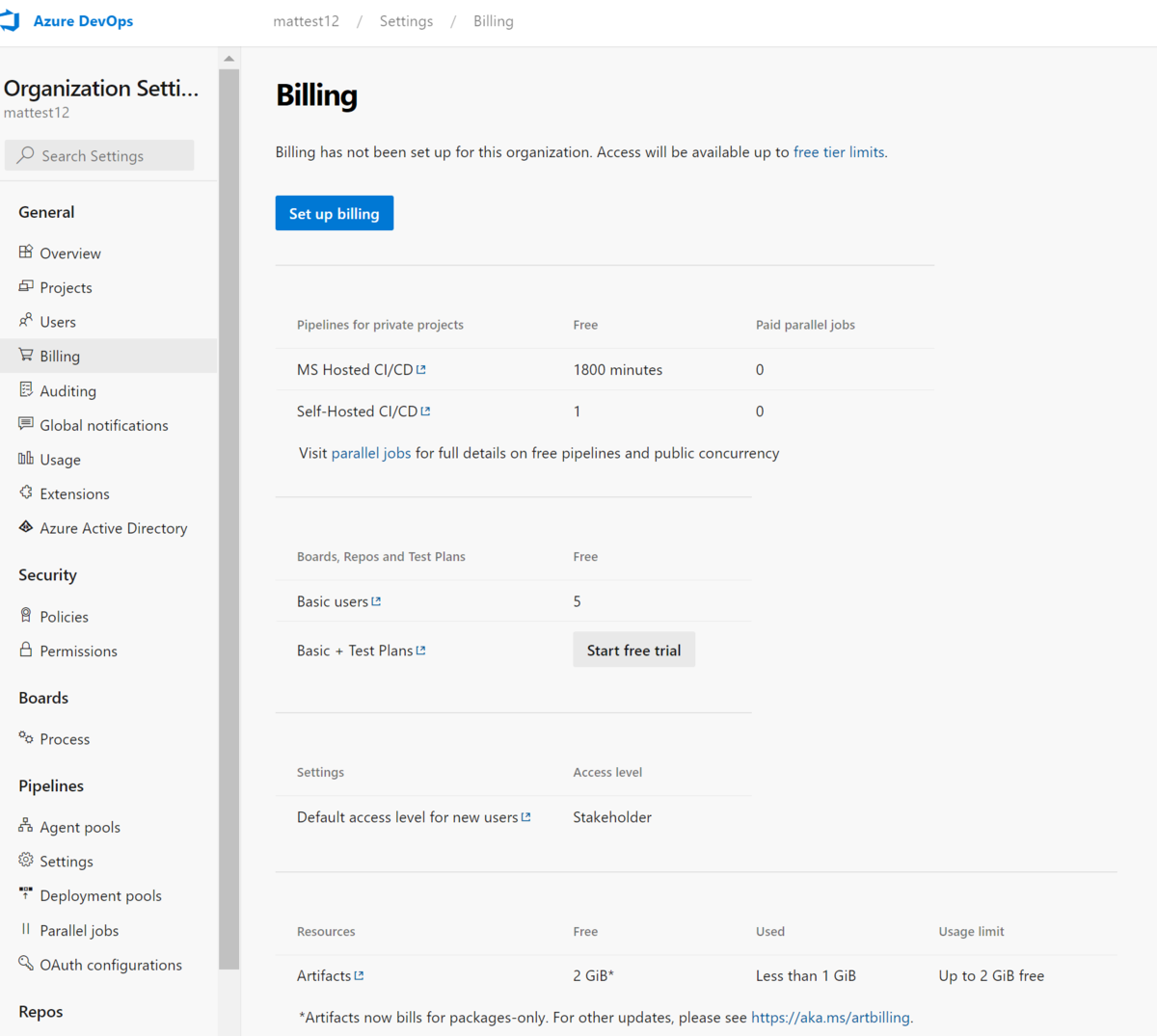Open Extensions settings
This screenshot has width=1157, height=1036.
pos(74,493)
